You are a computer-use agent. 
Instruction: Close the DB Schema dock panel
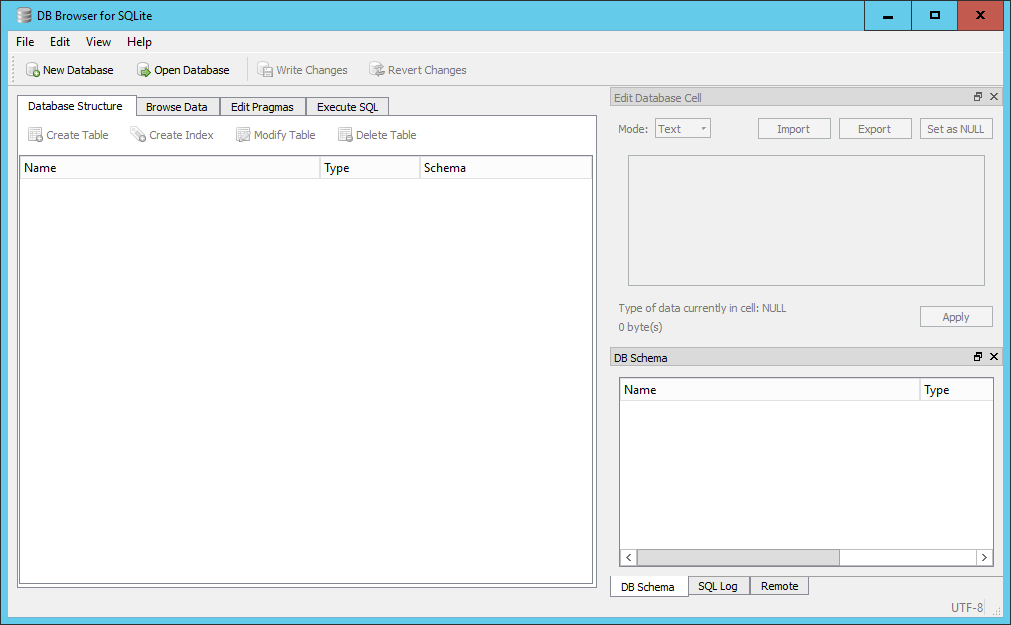pos(994,357)
